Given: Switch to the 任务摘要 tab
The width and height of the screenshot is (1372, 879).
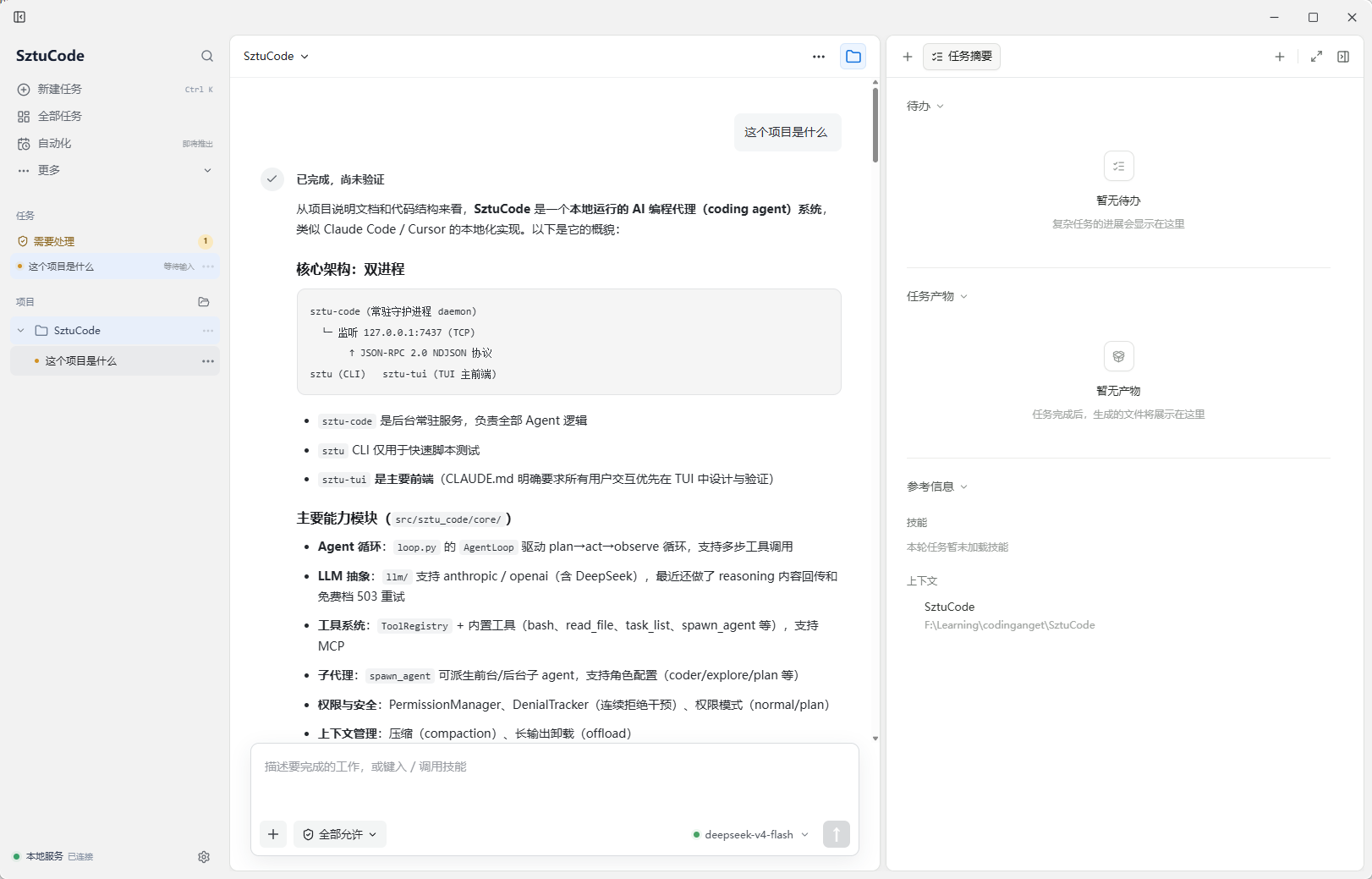Looking at the screenshot, I should [x=962, y=57].
